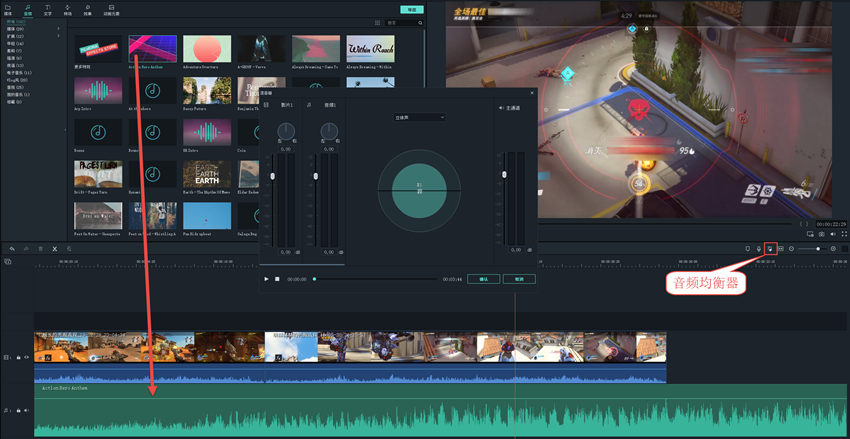Click the 导出 export button
The image size is (850, 439).
pos(411,9)
